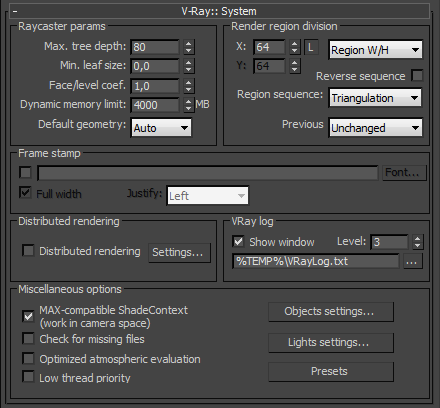Decrease Face/level coef. spinner down
The height and width of the screenshot is (408, 440).
(189, 89)
